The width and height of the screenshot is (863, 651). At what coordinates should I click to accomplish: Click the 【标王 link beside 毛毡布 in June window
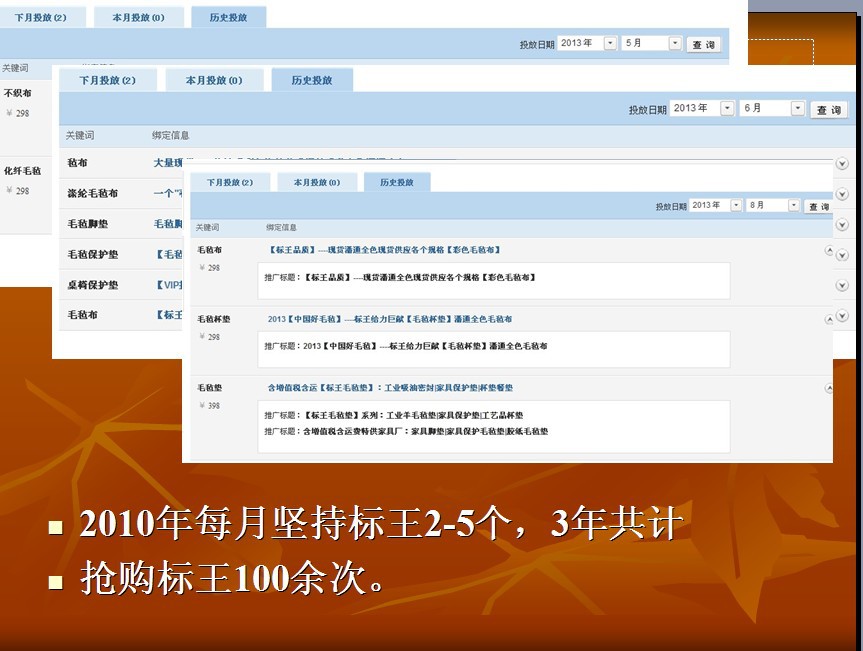click(169, 315)
